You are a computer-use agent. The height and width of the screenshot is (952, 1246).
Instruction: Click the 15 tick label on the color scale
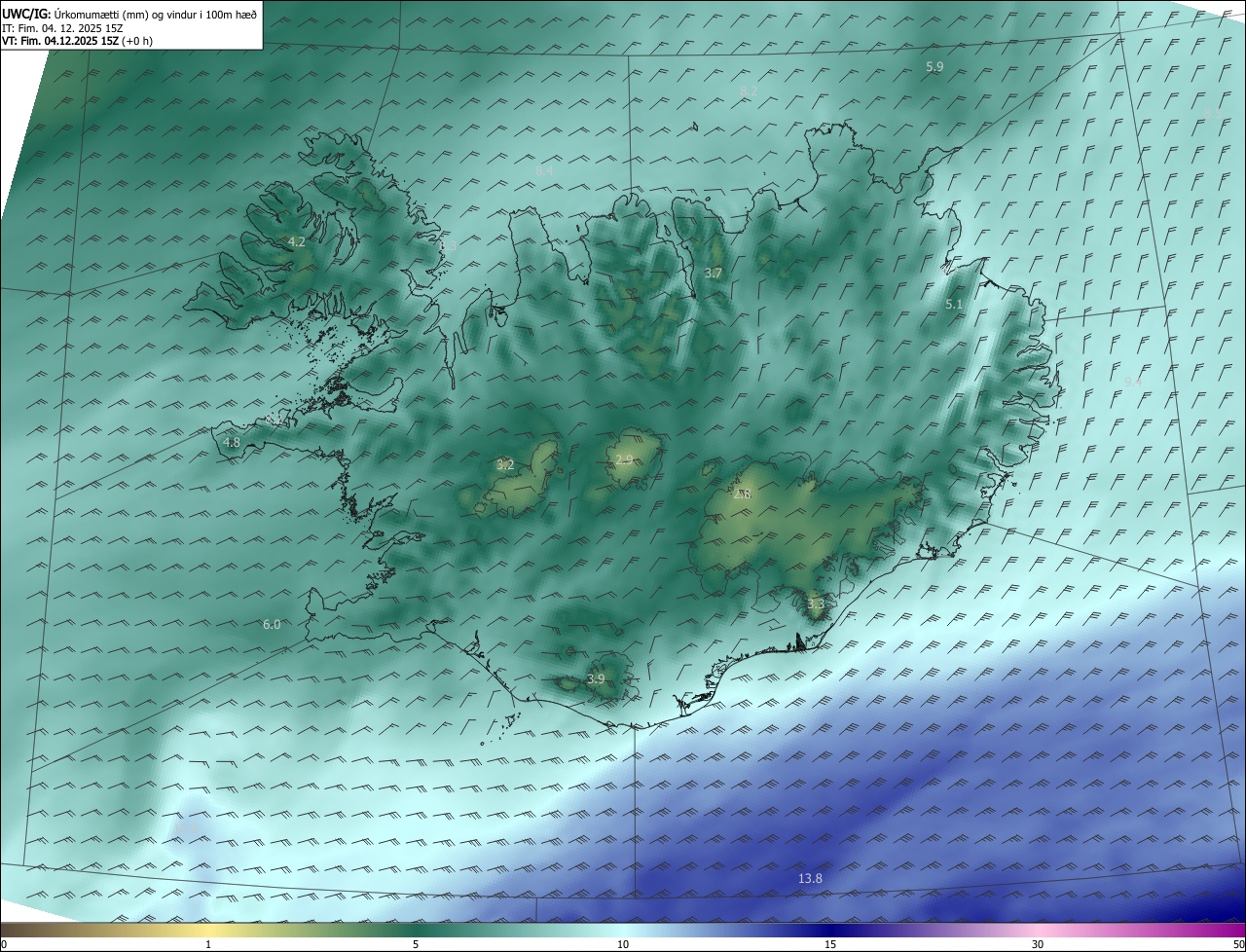830,944
